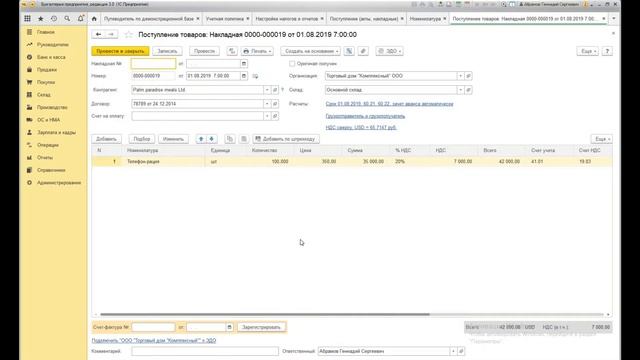Open table Еще menu dropdown
The image size is (640, 360).
coord(602,139)
